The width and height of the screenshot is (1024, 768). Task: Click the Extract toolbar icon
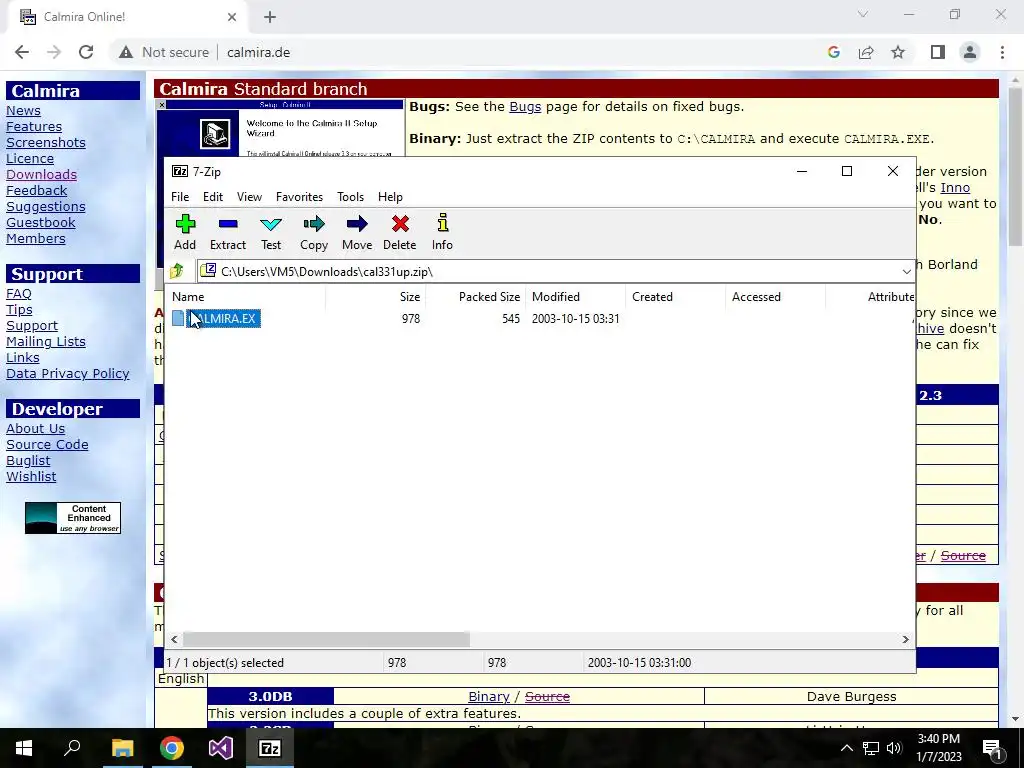[228, 225]
